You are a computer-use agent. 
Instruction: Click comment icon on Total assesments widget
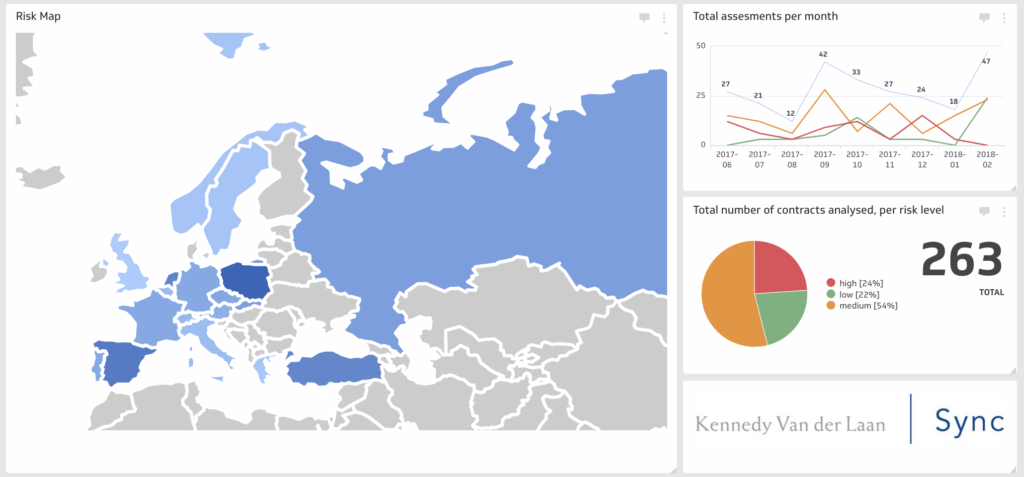tap(984, 18)
